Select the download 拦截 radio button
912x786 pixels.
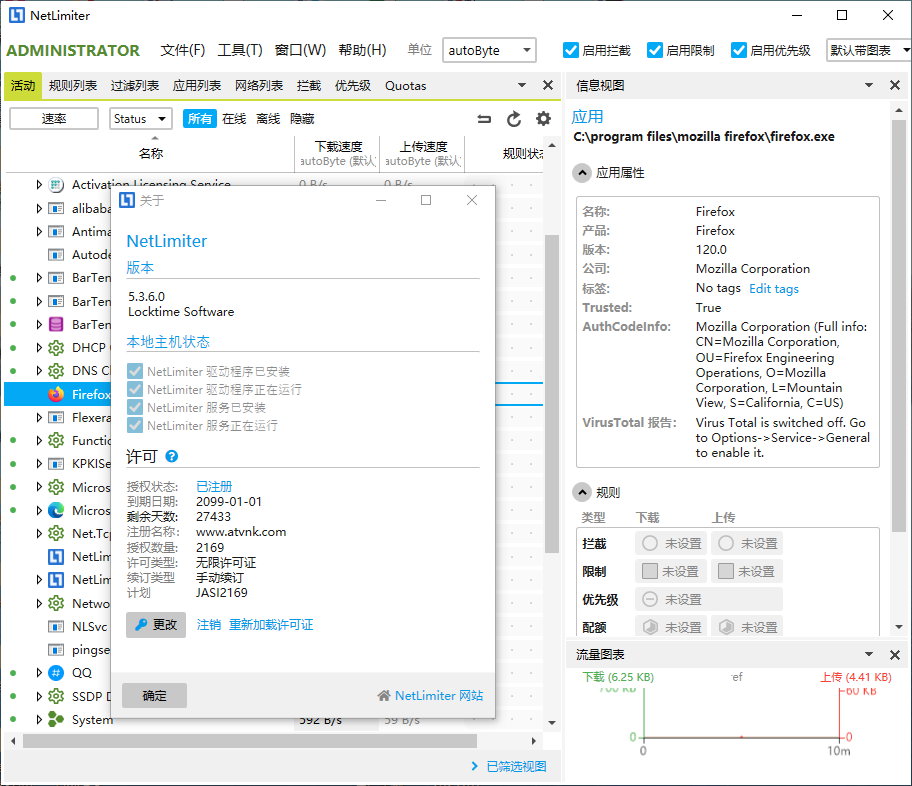point(650,543)
